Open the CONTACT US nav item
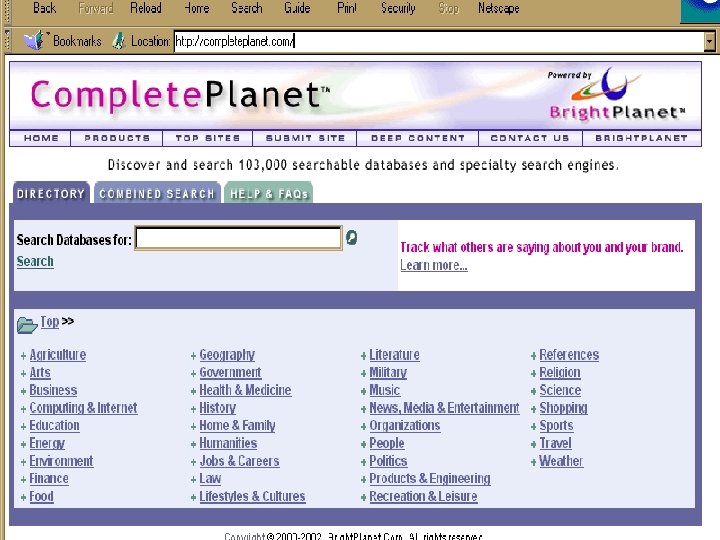Image resolution: width=720 pixels, height=540 pixels. point(530,138)
